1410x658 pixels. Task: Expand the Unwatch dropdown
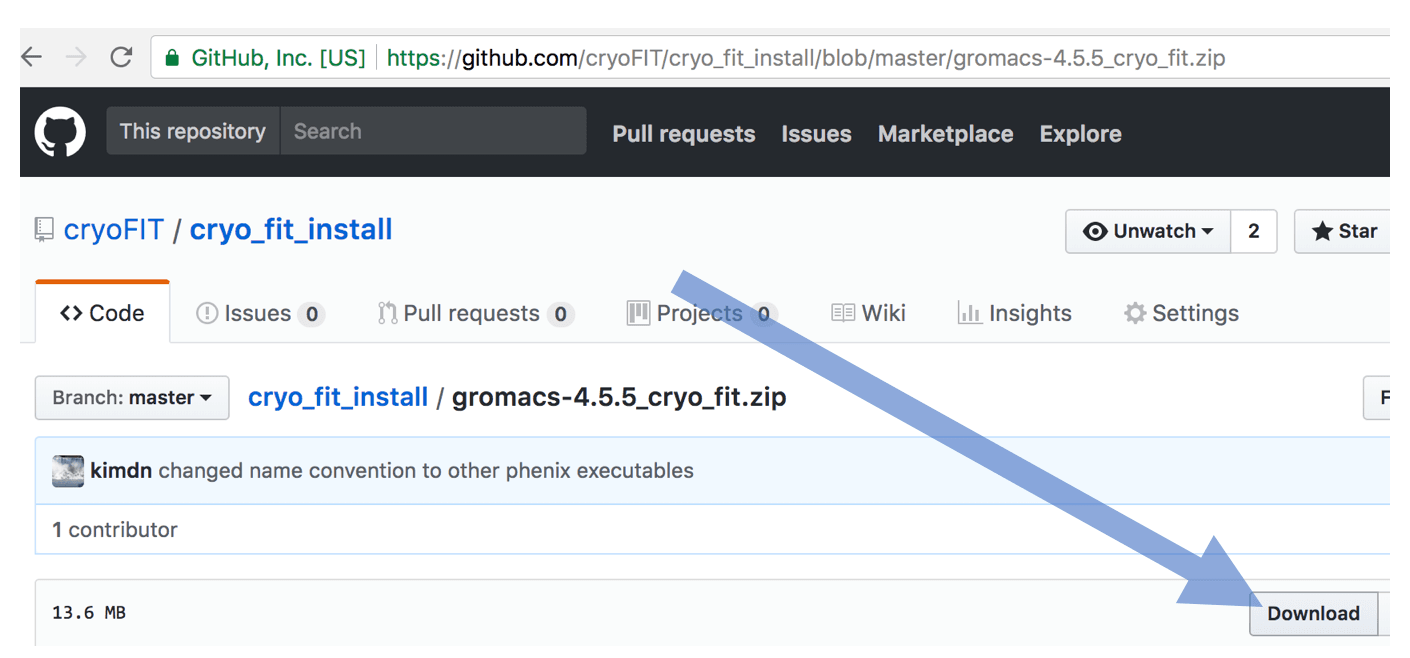click(x=1148, y=231)
